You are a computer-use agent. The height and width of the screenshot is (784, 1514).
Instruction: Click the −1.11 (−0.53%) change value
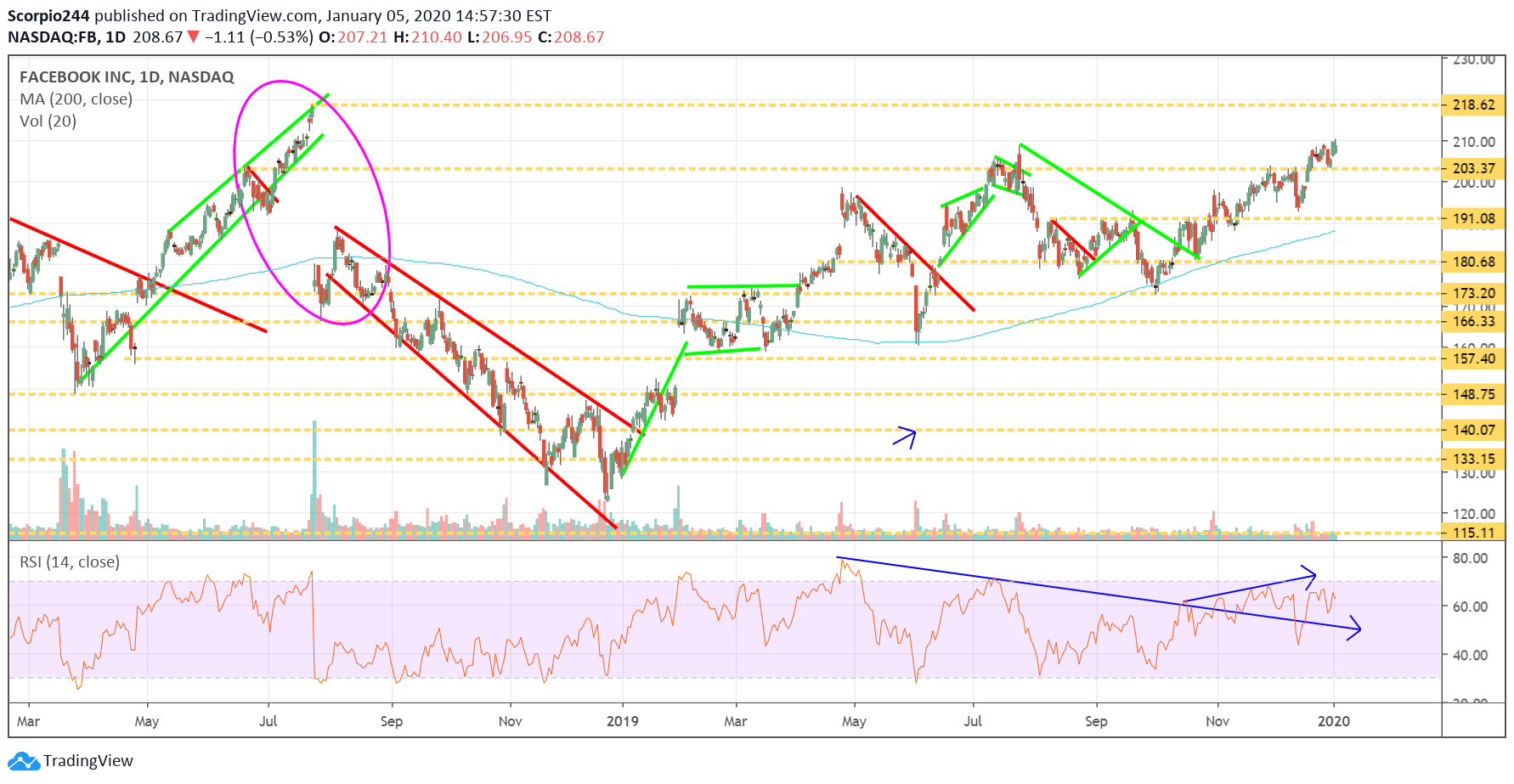tap(257, 37)
